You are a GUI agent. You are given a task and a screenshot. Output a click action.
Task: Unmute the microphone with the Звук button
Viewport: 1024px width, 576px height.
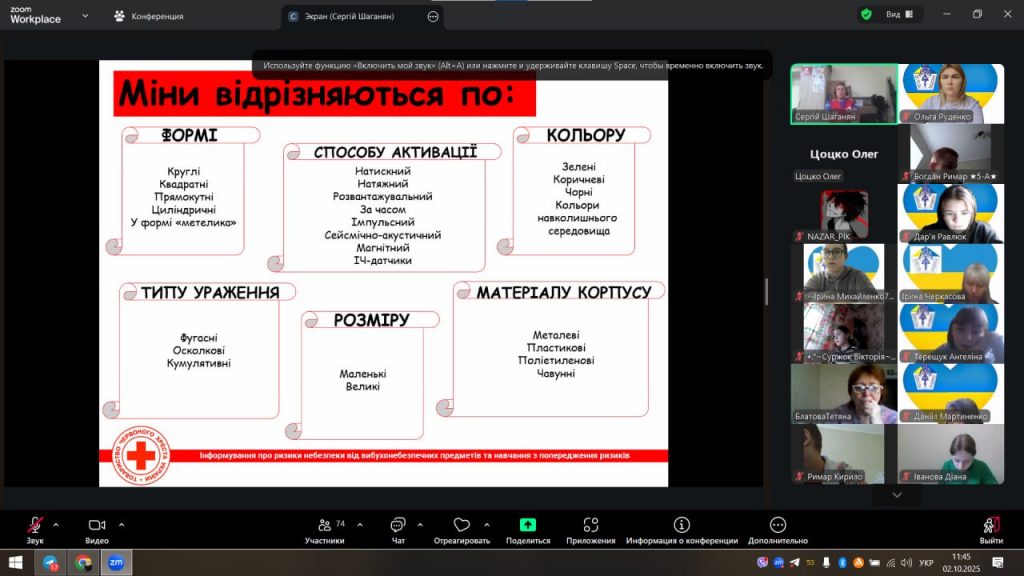pyautogui.click(x=35, y=526)
